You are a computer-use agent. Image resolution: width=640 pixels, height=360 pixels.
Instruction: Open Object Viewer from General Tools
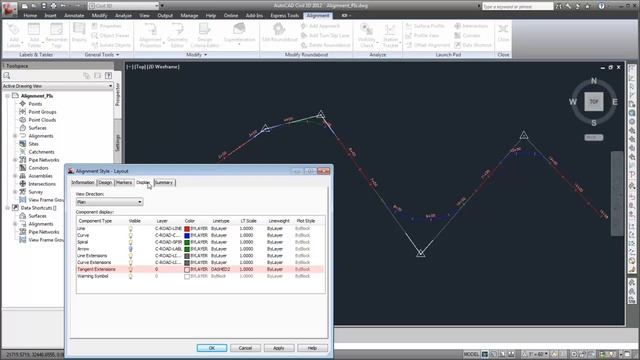[110, 36]
